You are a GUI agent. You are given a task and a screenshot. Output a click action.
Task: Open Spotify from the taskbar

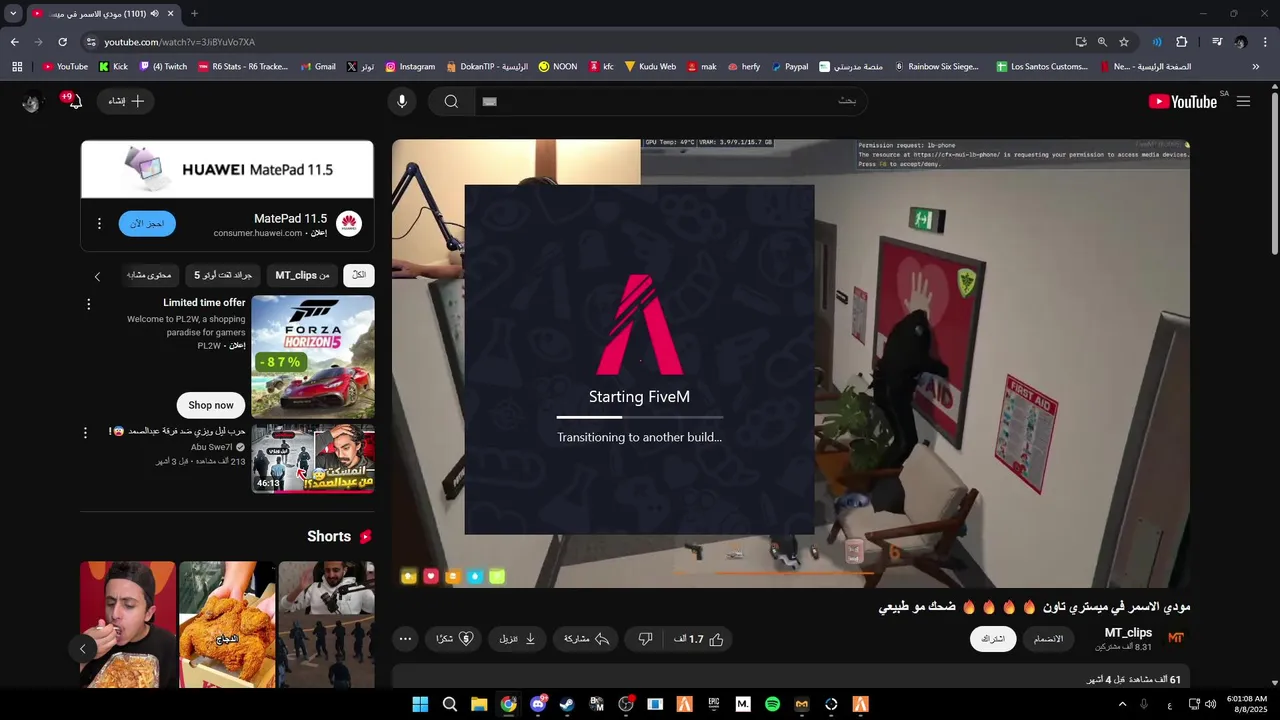772,704
